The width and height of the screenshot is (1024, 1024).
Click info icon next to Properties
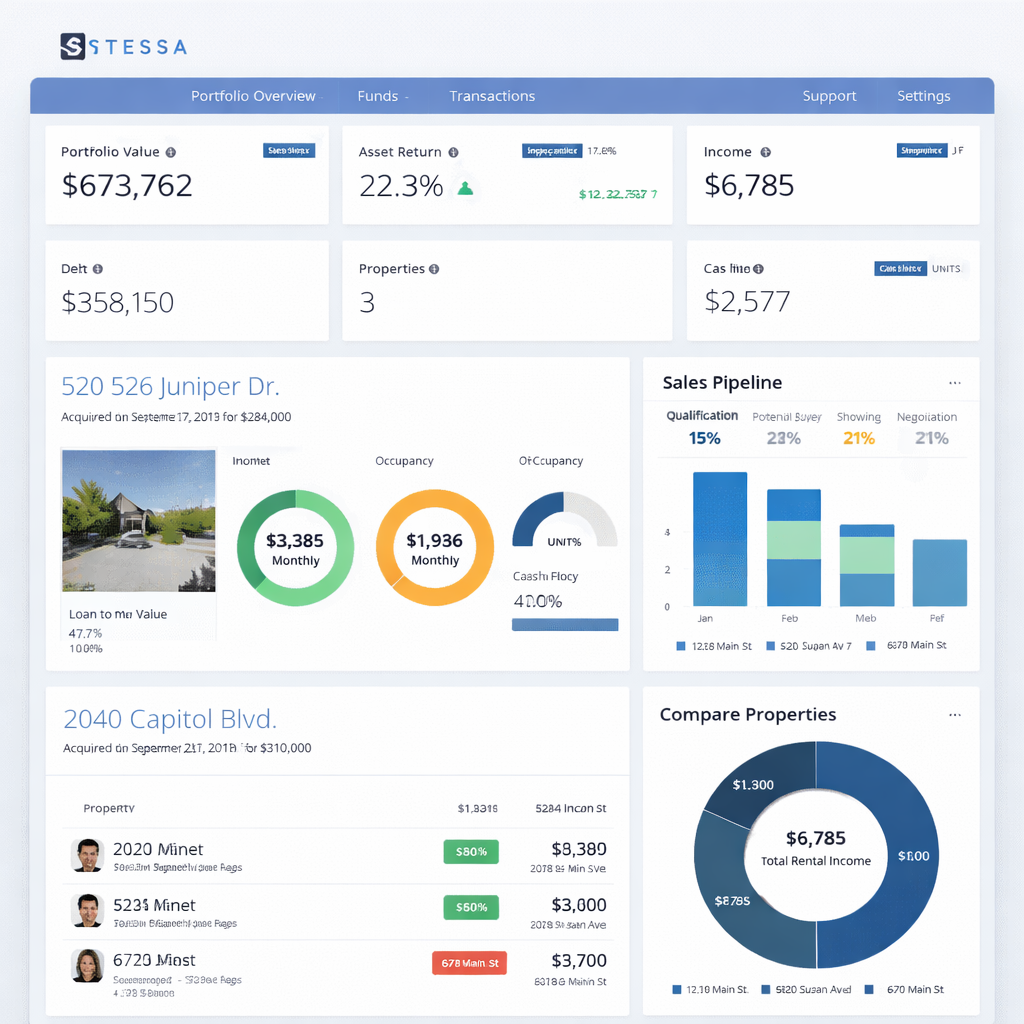(434, 269)
